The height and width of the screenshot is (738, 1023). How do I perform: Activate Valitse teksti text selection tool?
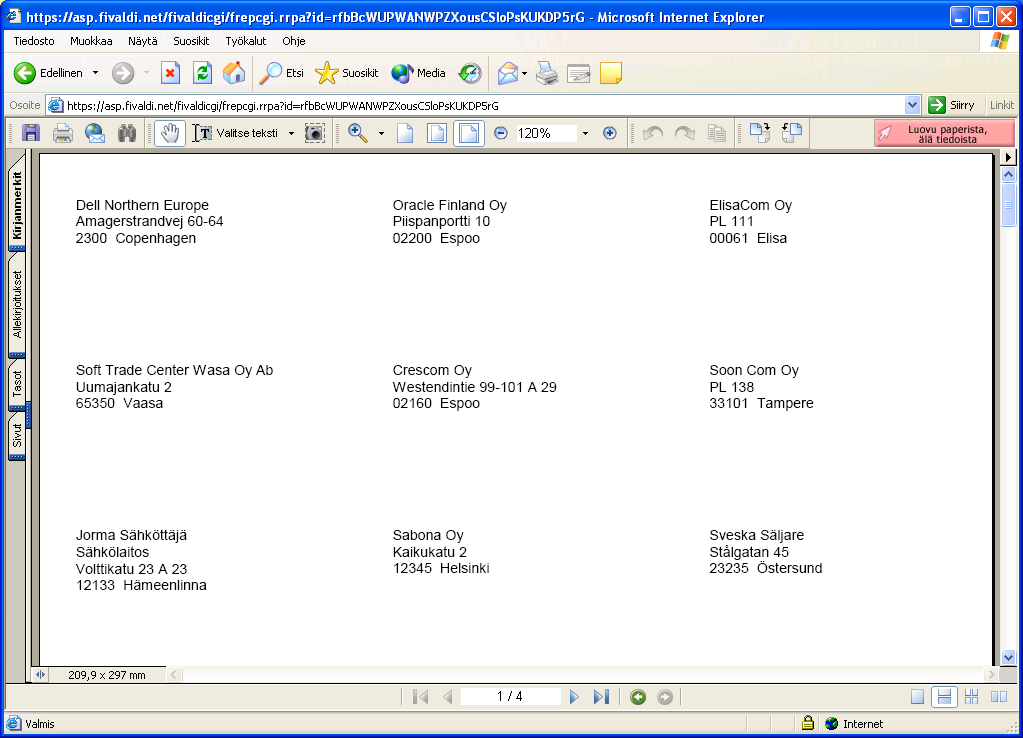pyautogui.click(x=236, y=133)
